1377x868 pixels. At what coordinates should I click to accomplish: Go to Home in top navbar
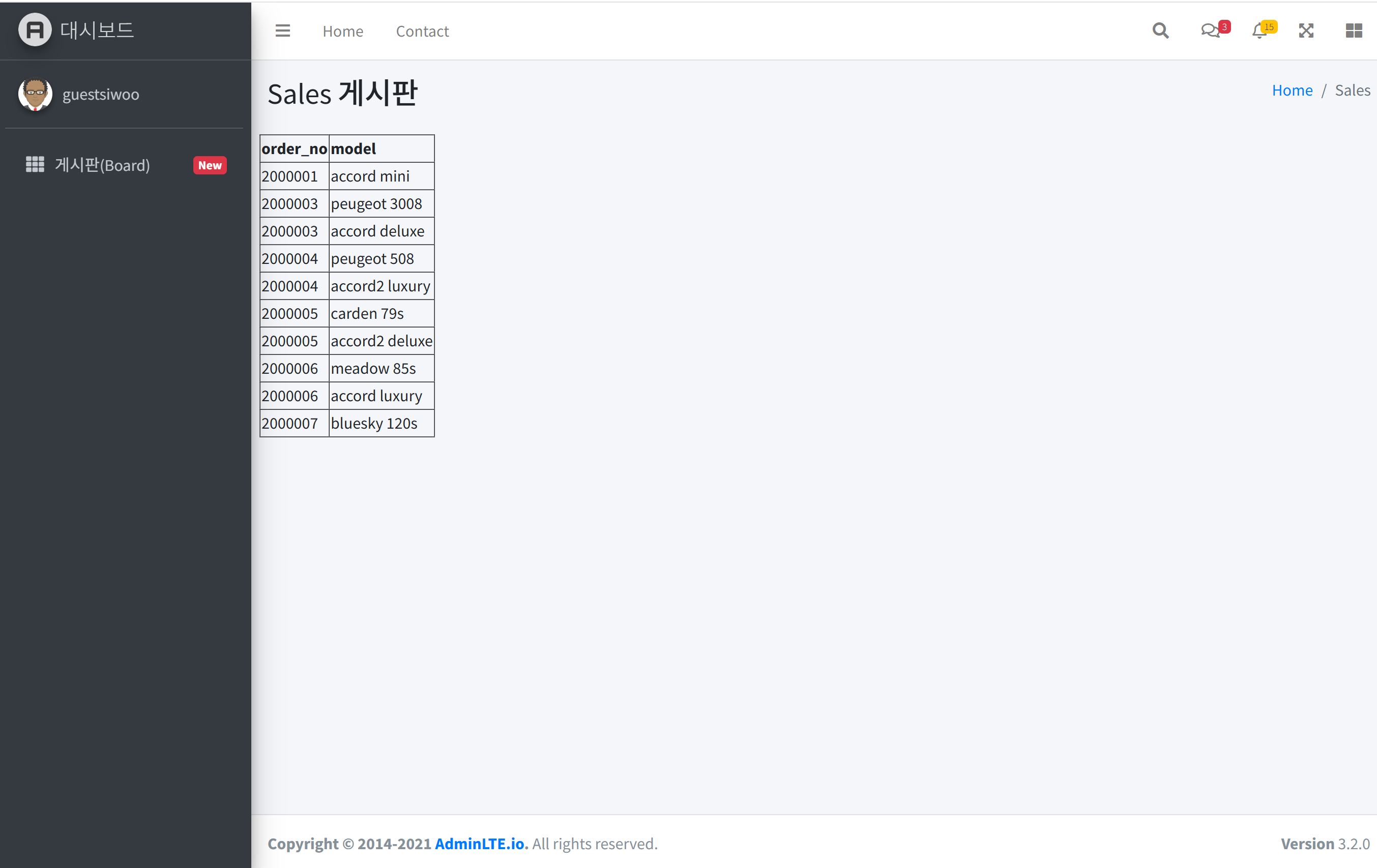342,32
